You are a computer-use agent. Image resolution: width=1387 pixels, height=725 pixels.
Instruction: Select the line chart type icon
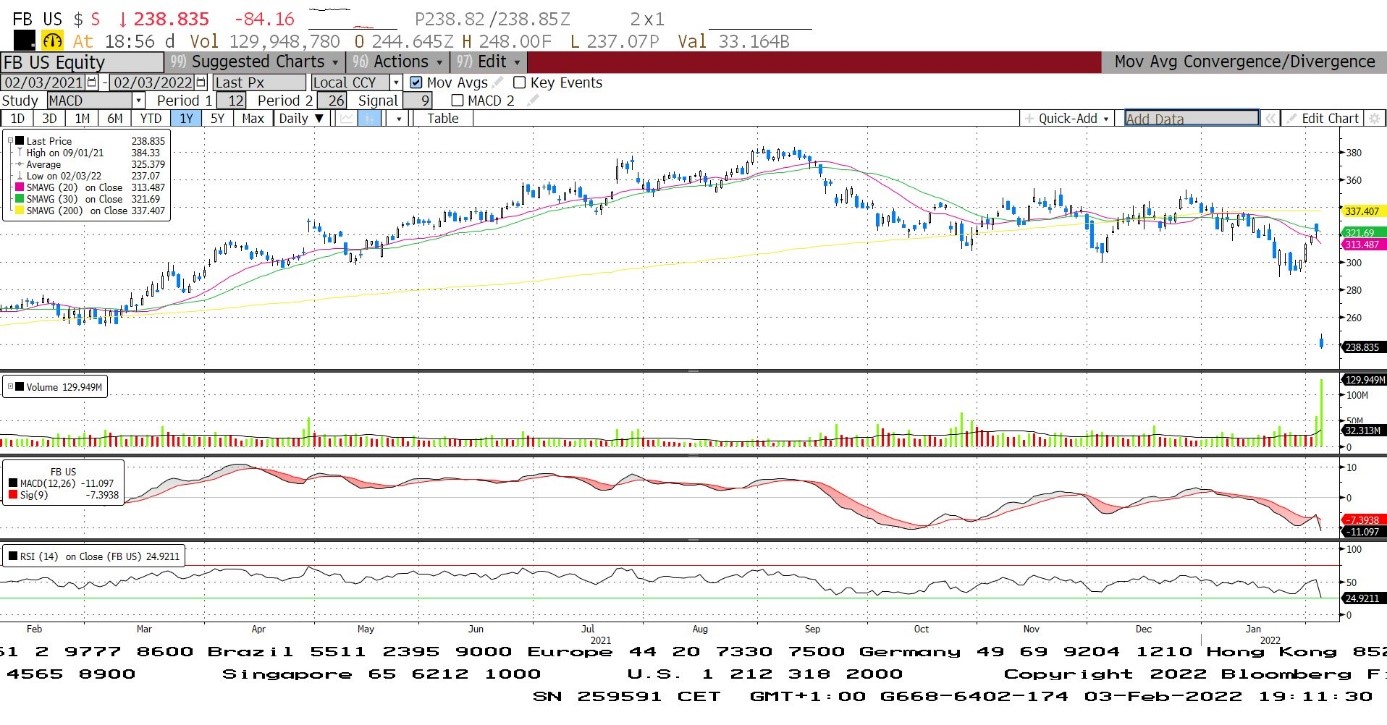(346, 118)
